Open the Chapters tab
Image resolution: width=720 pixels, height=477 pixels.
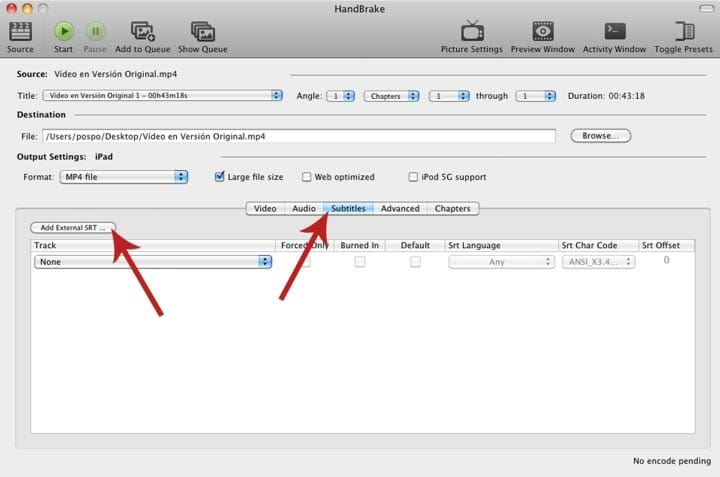point(453,208)
